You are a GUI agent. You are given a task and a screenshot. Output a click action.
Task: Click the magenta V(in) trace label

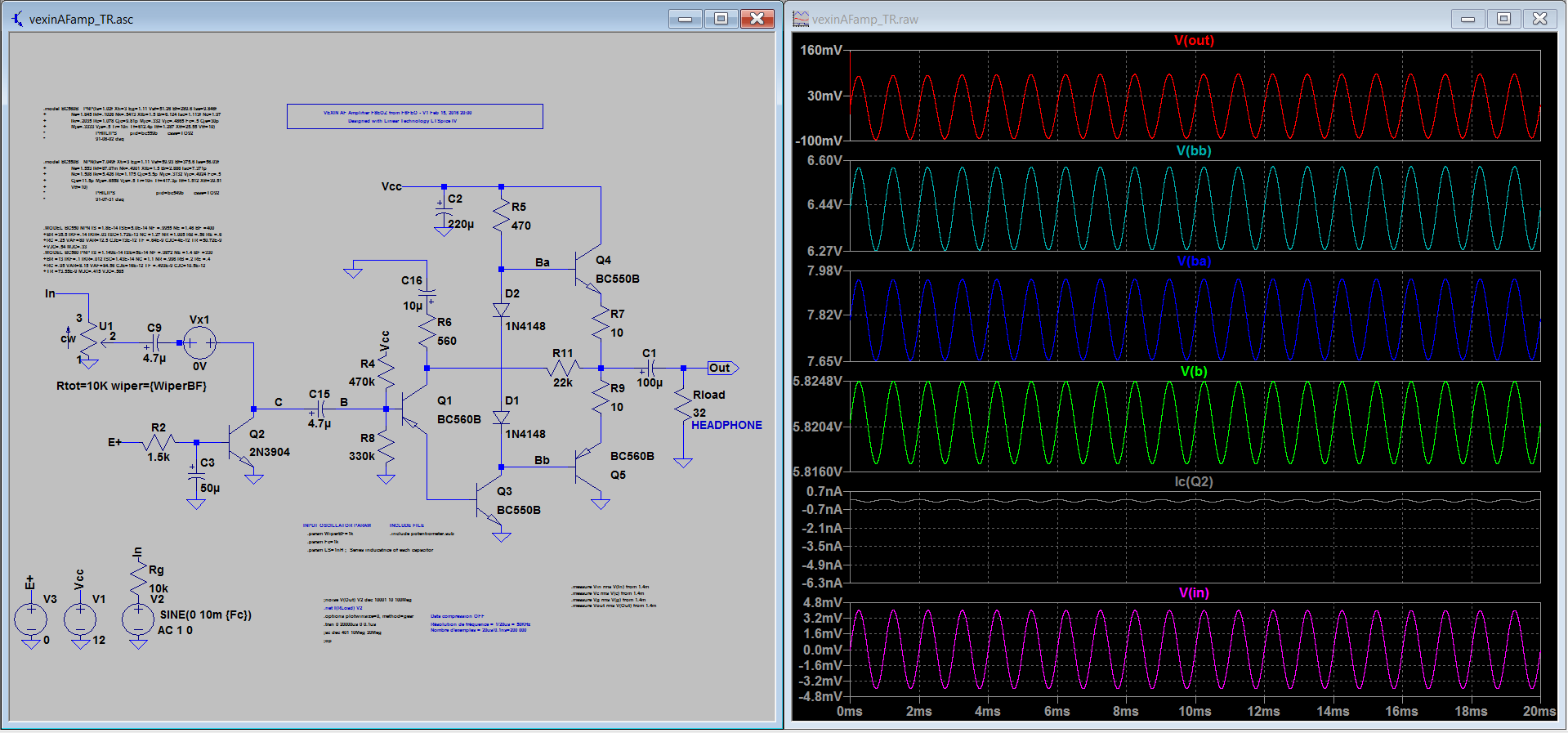[x=1193, y=593]
